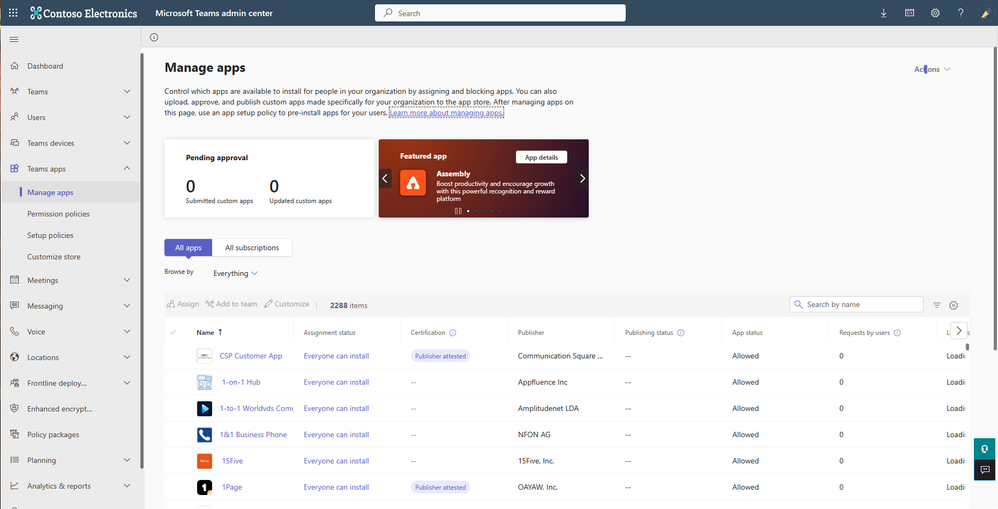Open the feedback chat icon at right edge
998x509 pixels.
pos(985,470)
